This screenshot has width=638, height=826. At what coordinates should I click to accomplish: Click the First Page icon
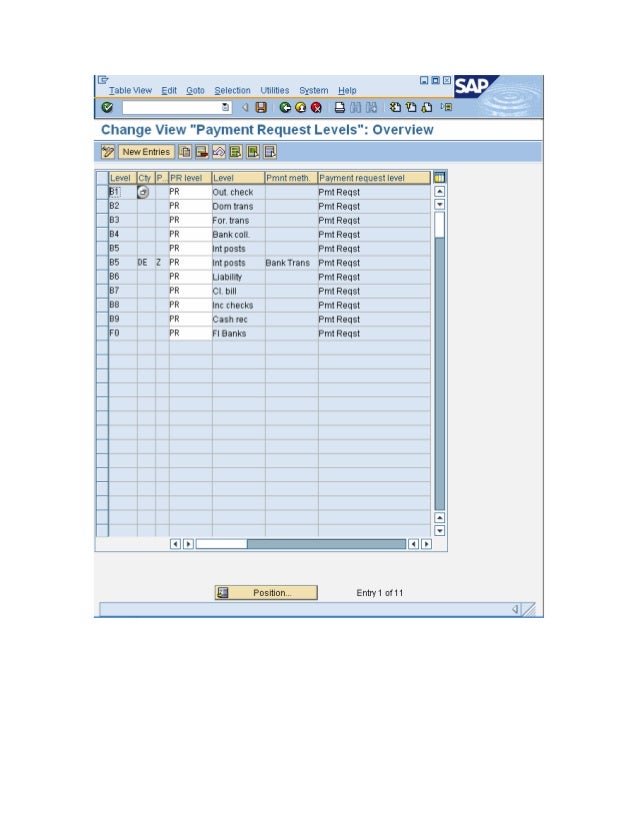click(x=395, y=107)
